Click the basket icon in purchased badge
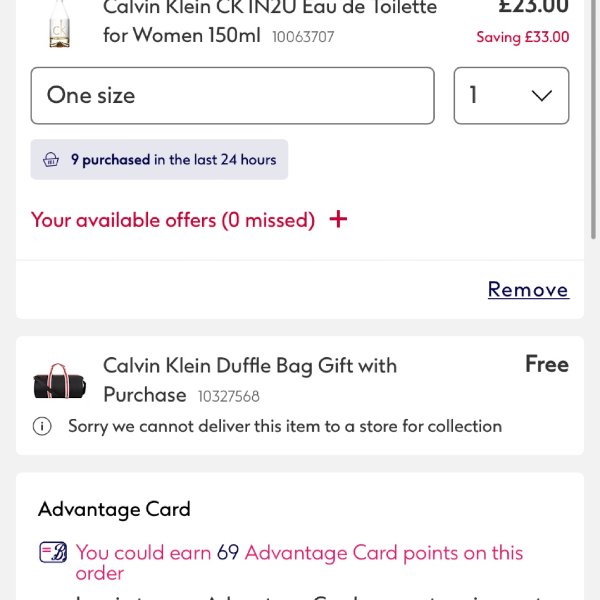The height and width of the screenshot is (600, 600). 51,160
